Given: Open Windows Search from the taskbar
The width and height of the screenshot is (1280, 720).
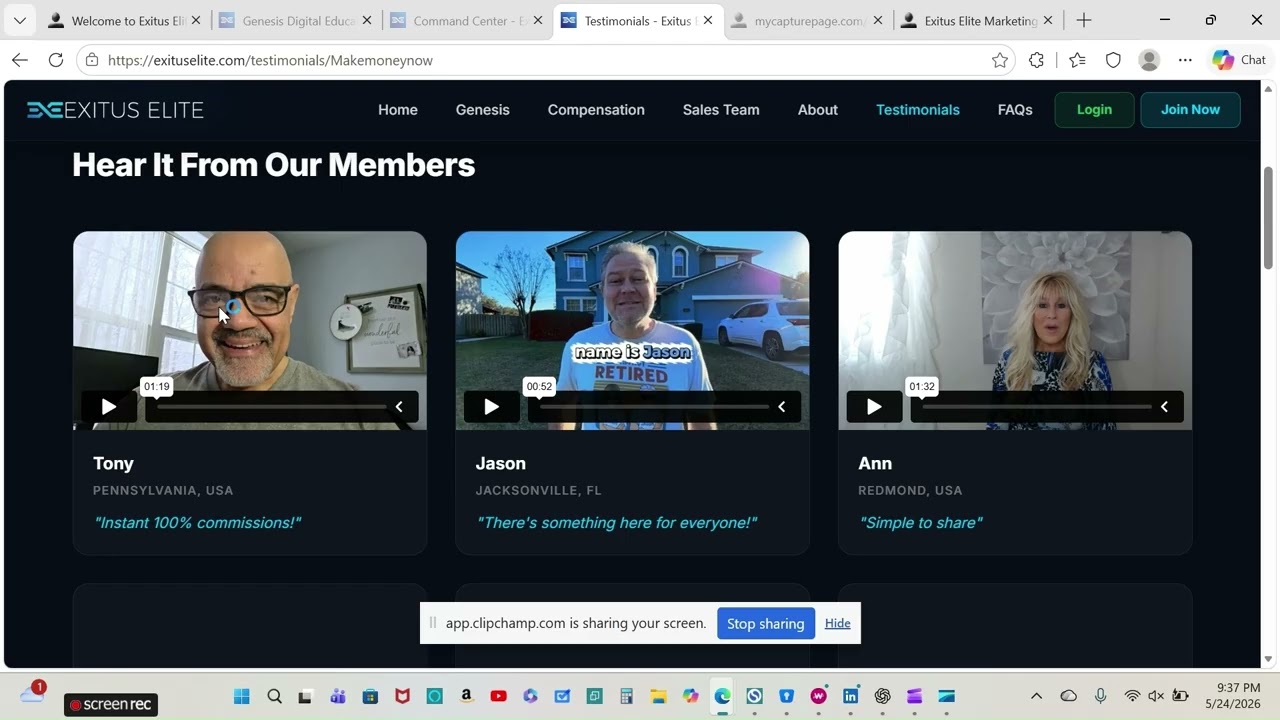Looking at the screenshot, I should pos(274,696).
